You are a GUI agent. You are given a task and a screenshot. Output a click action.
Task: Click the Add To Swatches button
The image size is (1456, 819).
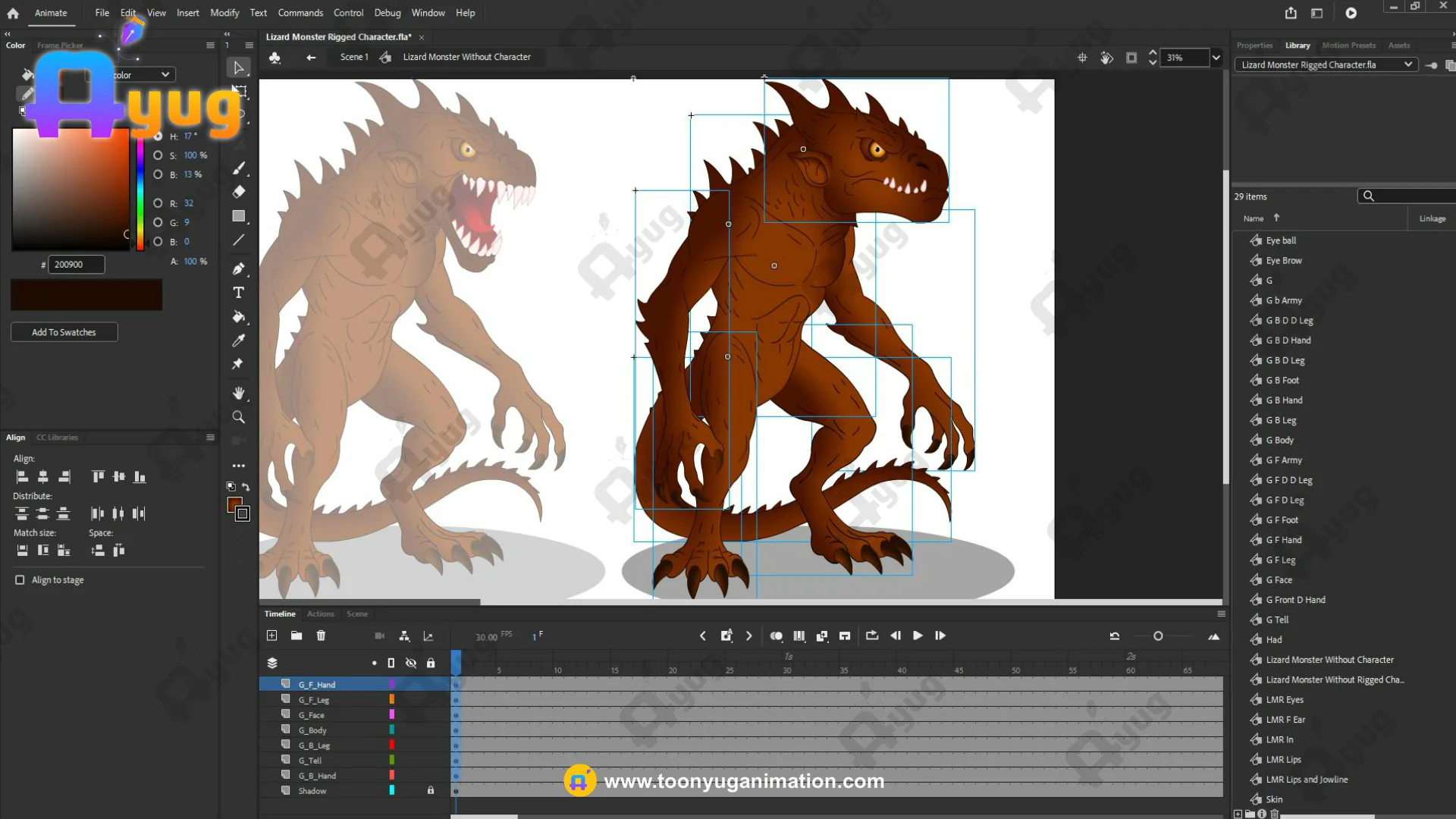point(64,332)
